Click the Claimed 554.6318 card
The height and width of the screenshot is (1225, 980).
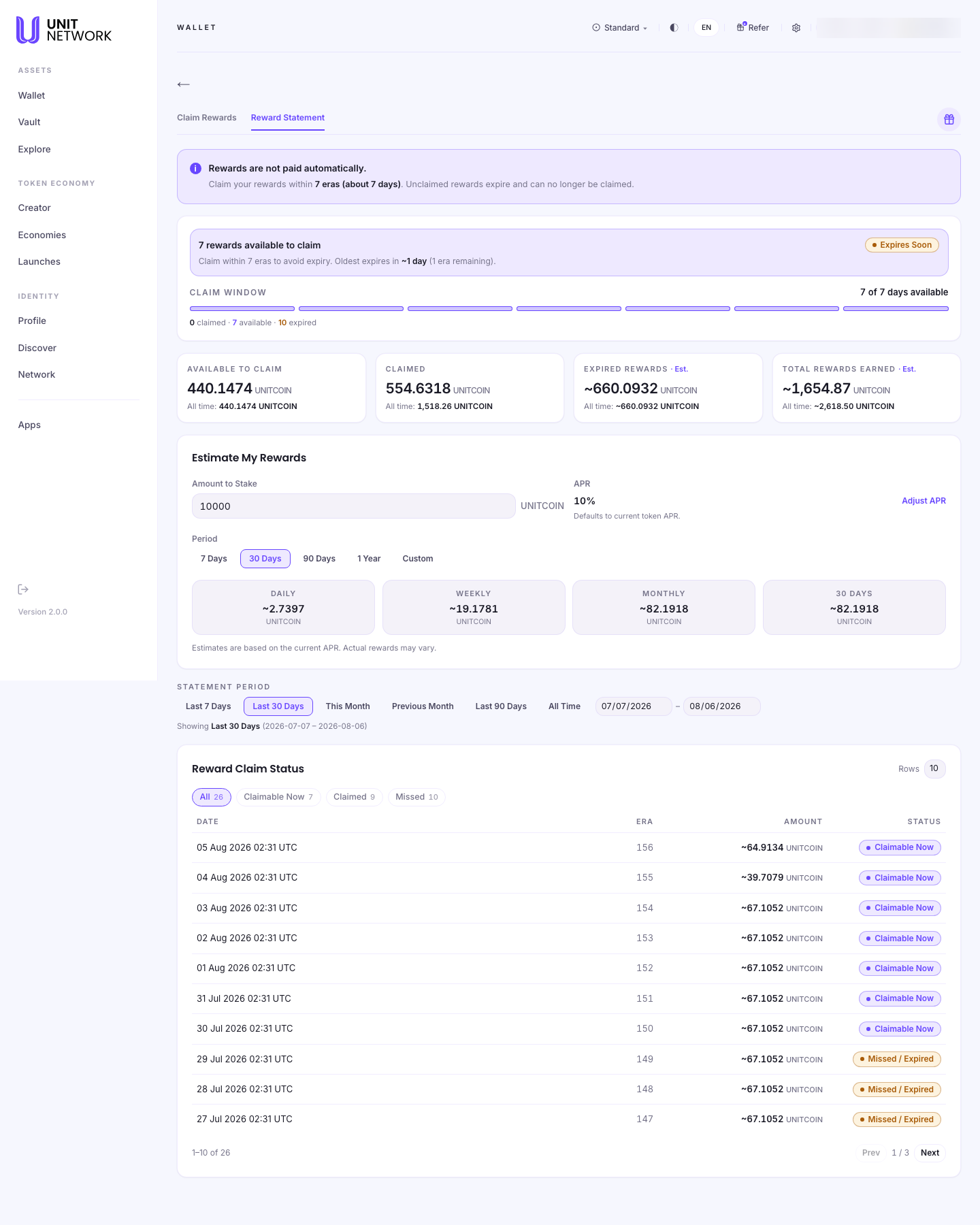pos(470,388)
